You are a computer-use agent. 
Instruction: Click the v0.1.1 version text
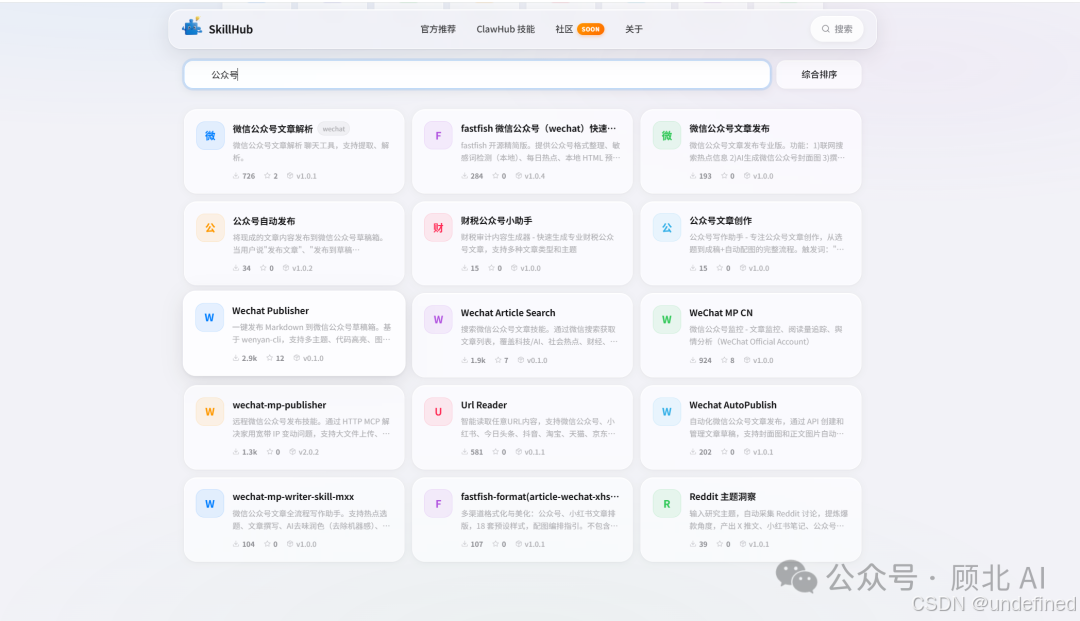pos(534,452)
